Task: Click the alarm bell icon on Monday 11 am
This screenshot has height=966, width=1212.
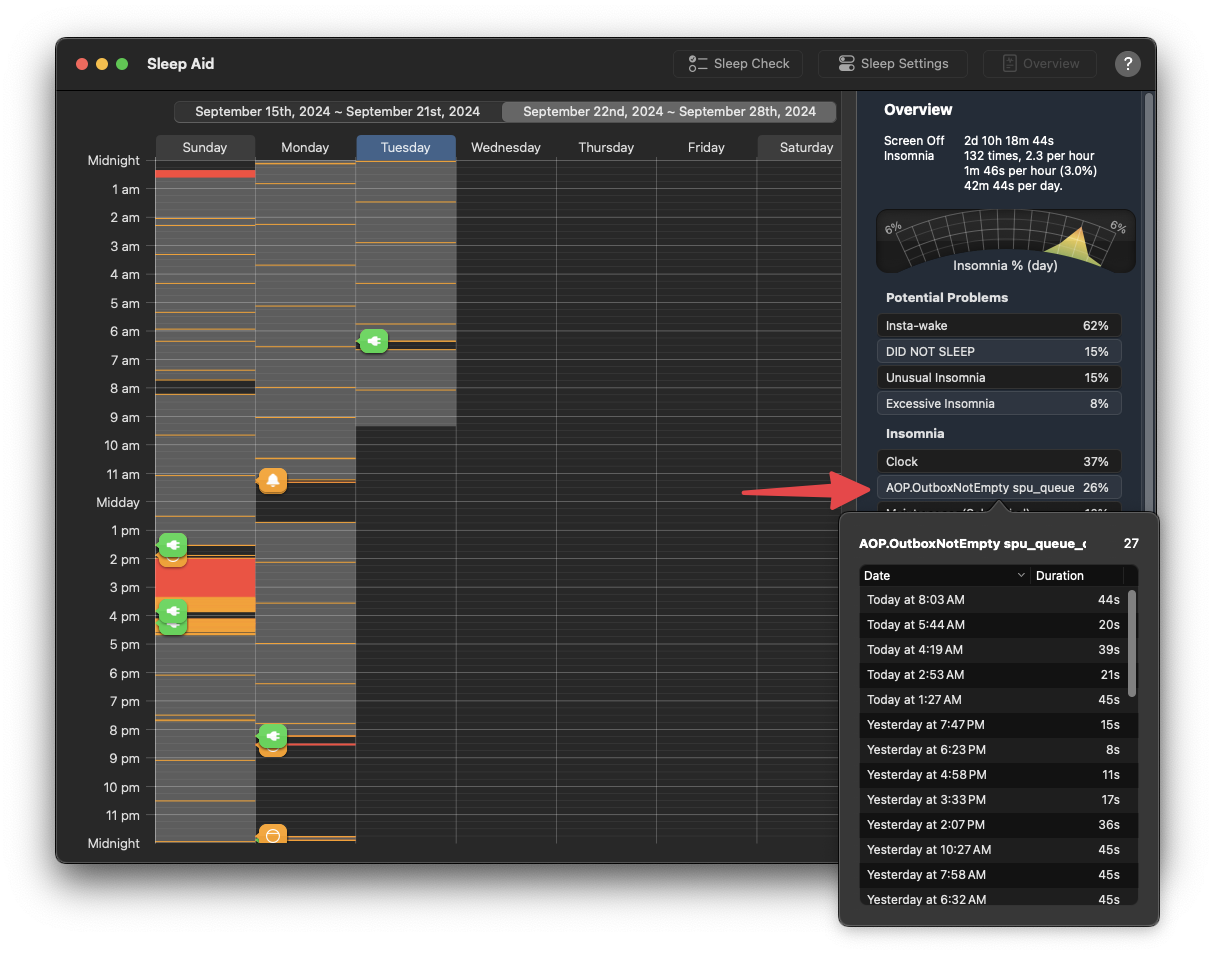Action: pos(273,481)
